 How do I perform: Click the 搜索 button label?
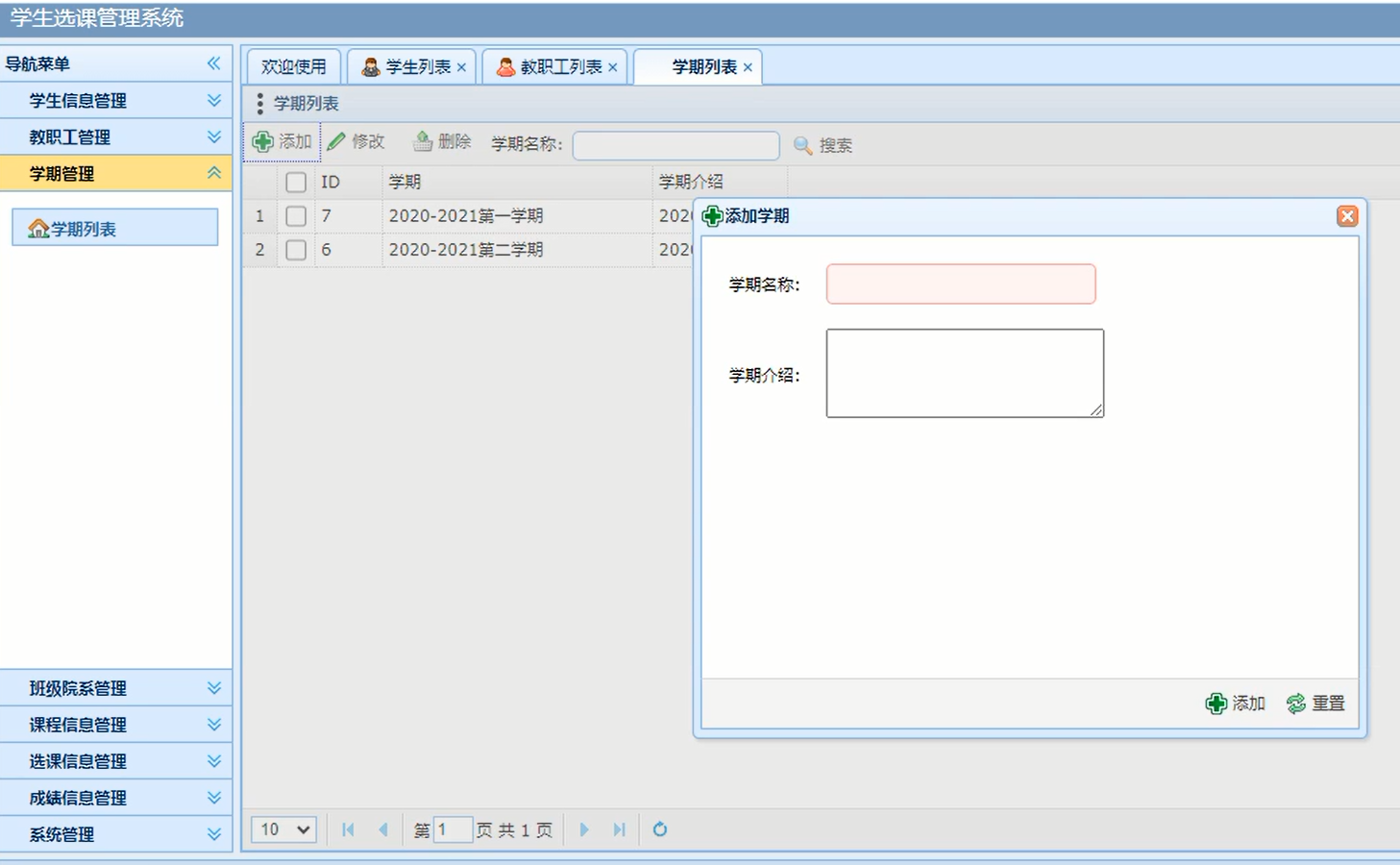coord(836,145)
